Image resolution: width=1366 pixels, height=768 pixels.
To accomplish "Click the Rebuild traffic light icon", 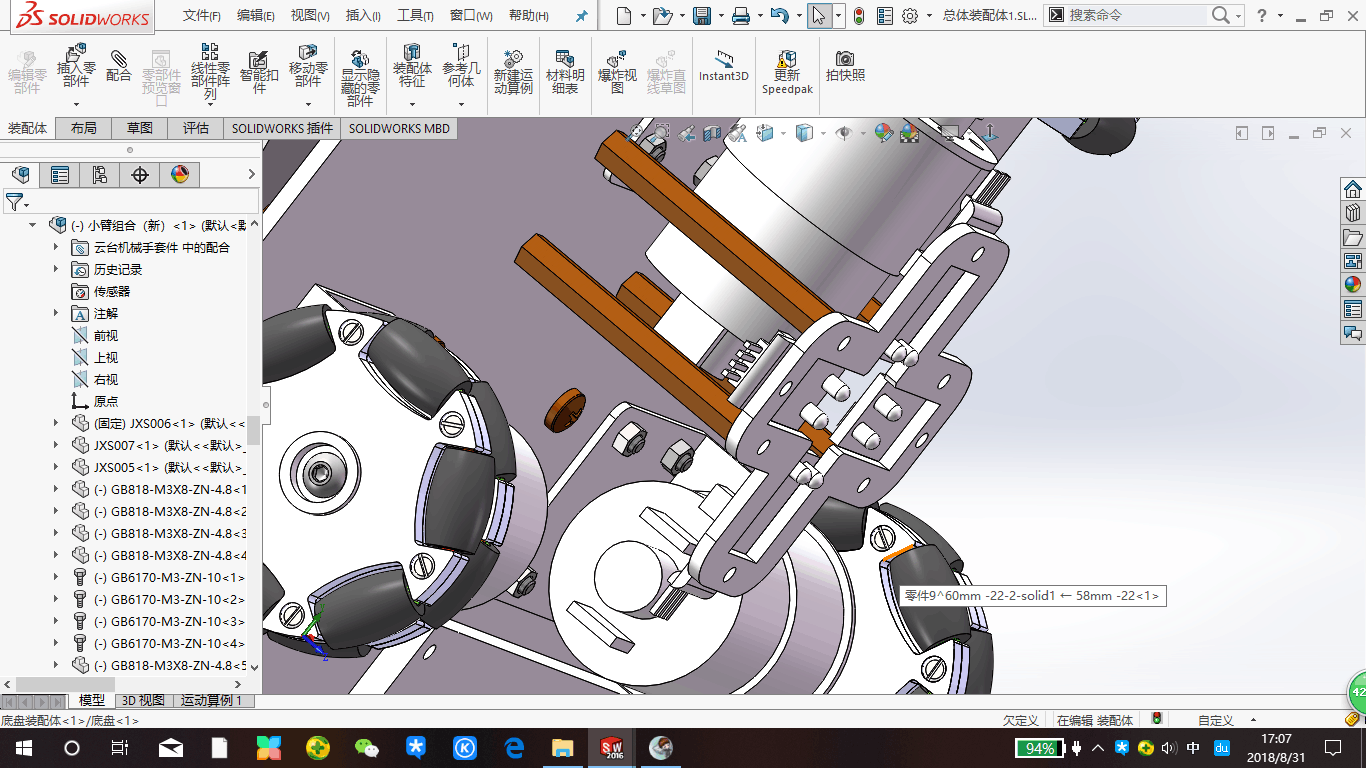I will tap(858, 16).
